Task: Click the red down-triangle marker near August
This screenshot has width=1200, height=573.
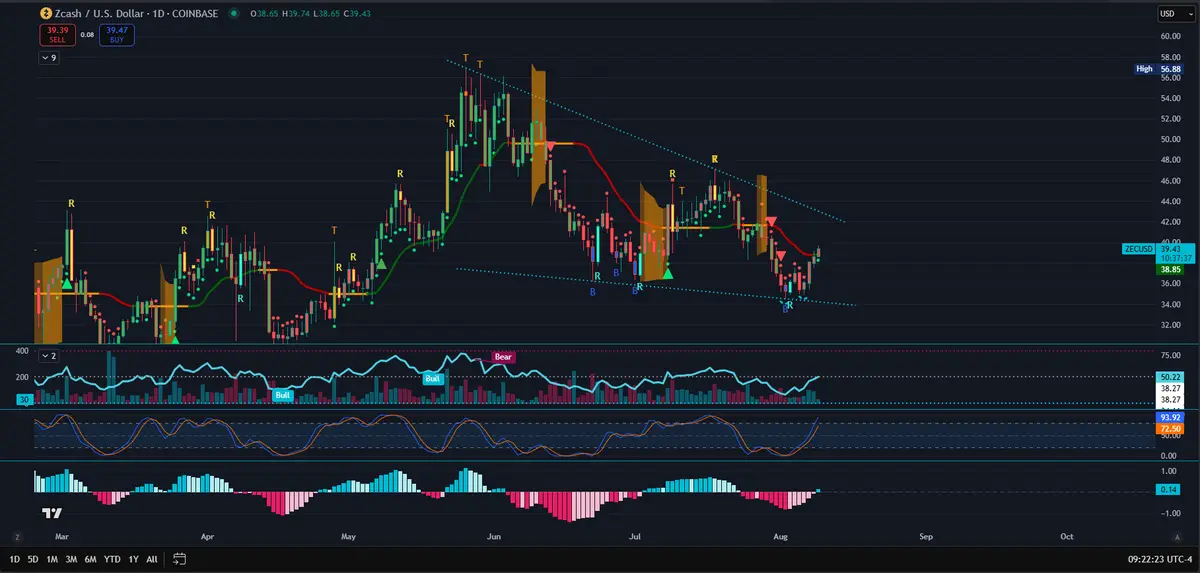Action: (781, 257)
